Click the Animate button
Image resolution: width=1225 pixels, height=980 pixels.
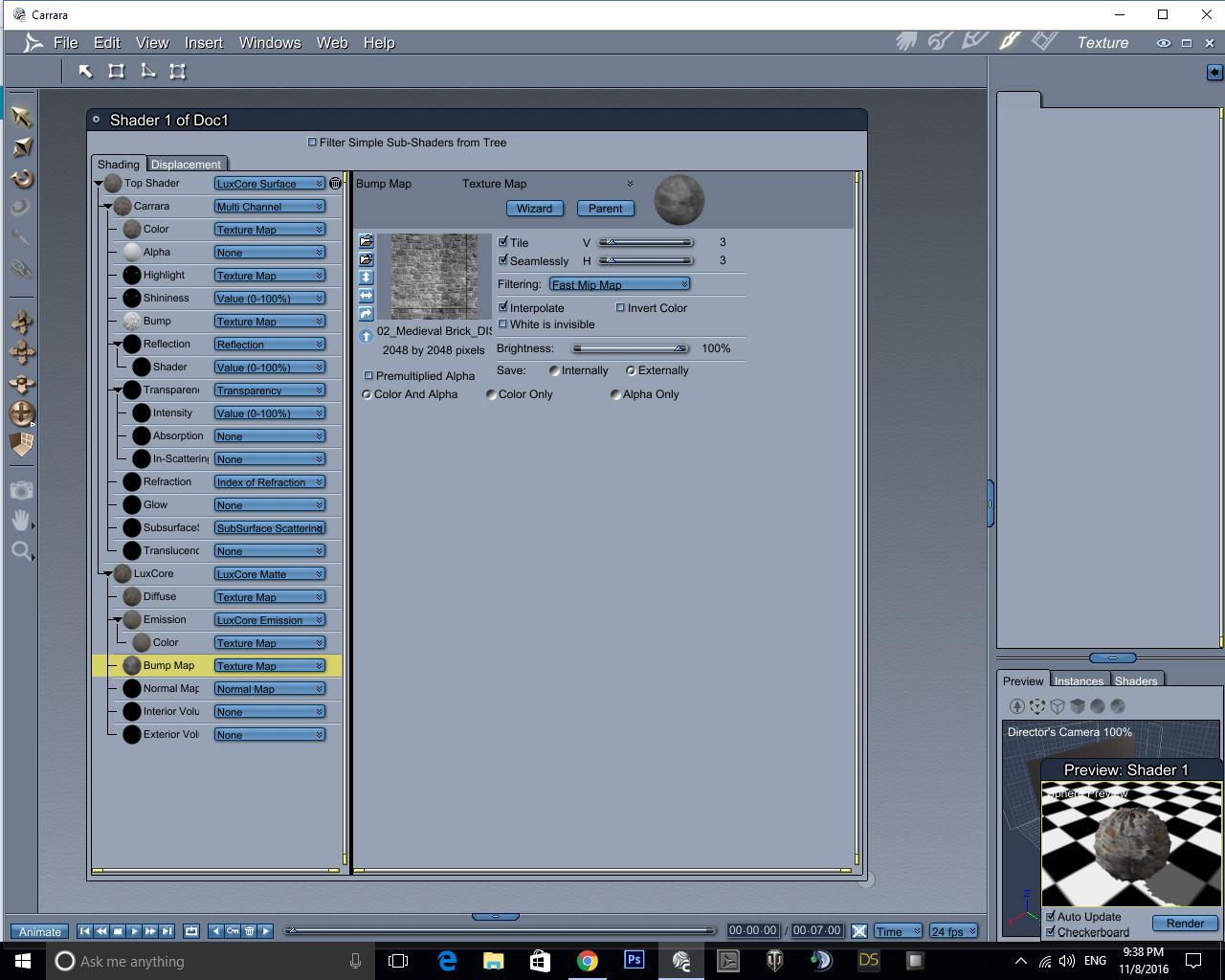tap(40, 931)
